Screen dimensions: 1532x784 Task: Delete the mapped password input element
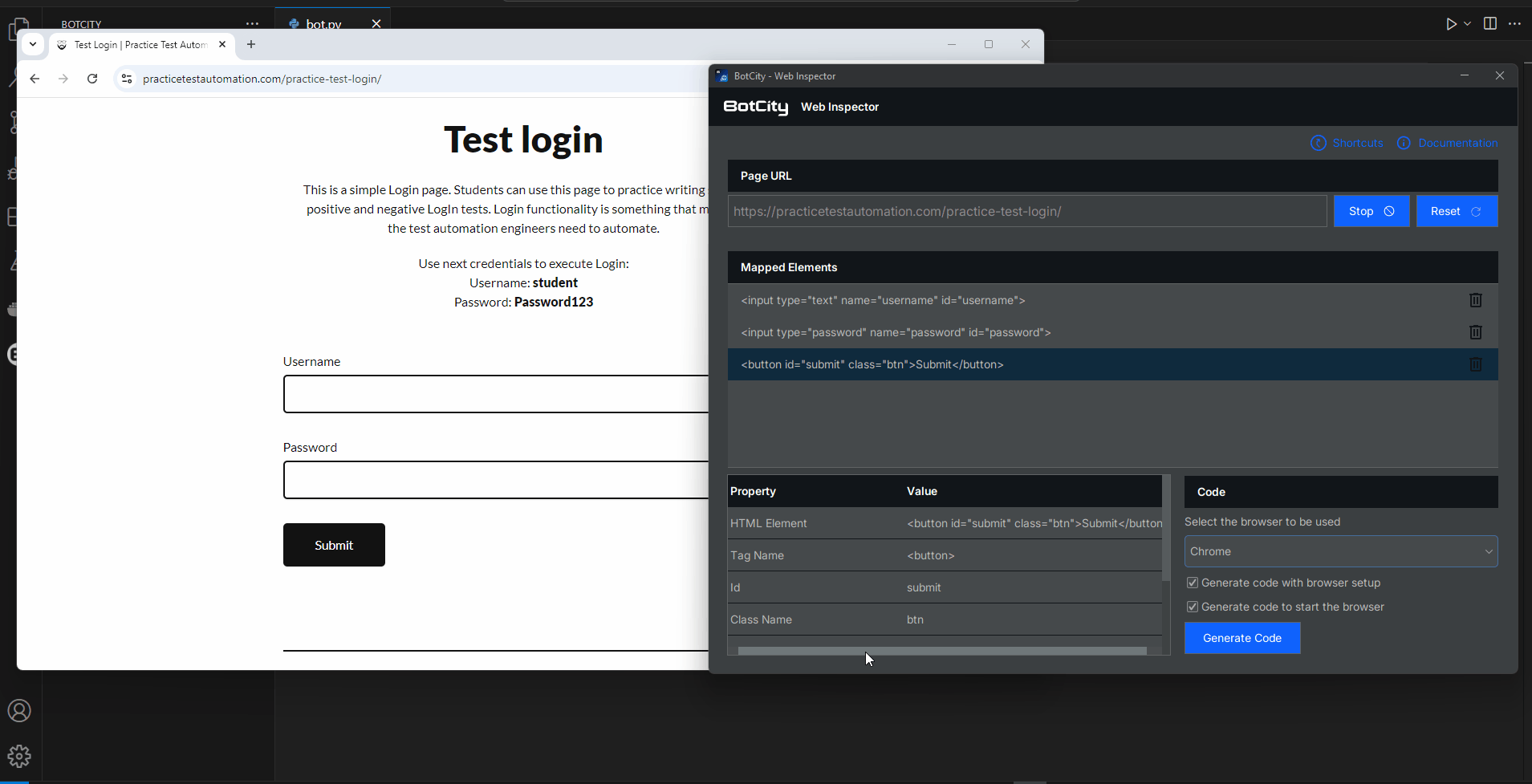pos(1475,332)
